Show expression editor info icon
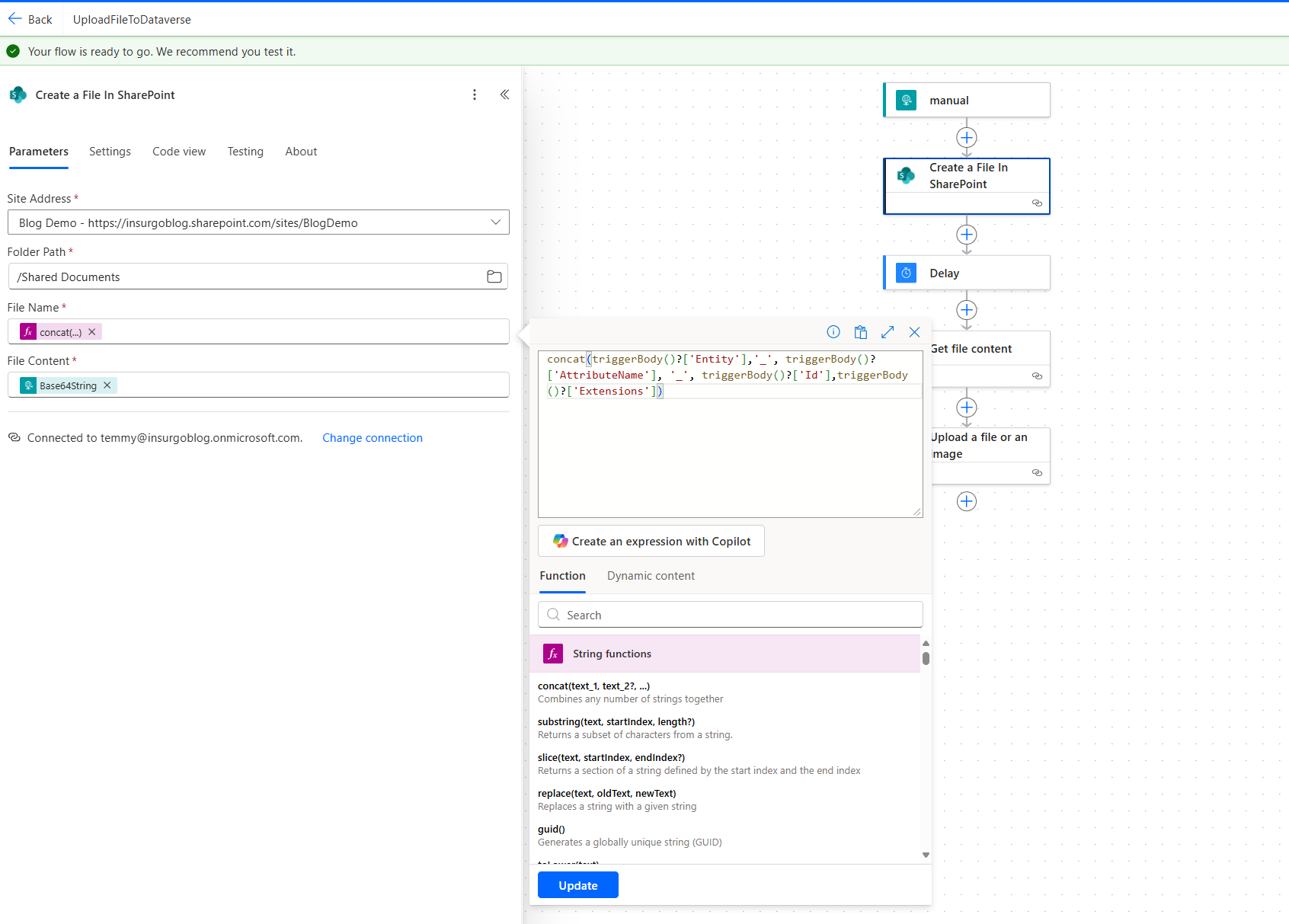 (x=833, y=331)
